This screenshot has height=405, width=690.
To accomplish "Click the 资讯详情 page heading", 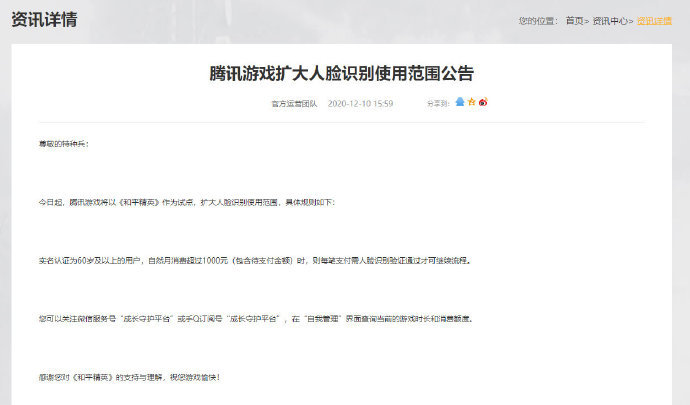I will [x=44, y=20].
